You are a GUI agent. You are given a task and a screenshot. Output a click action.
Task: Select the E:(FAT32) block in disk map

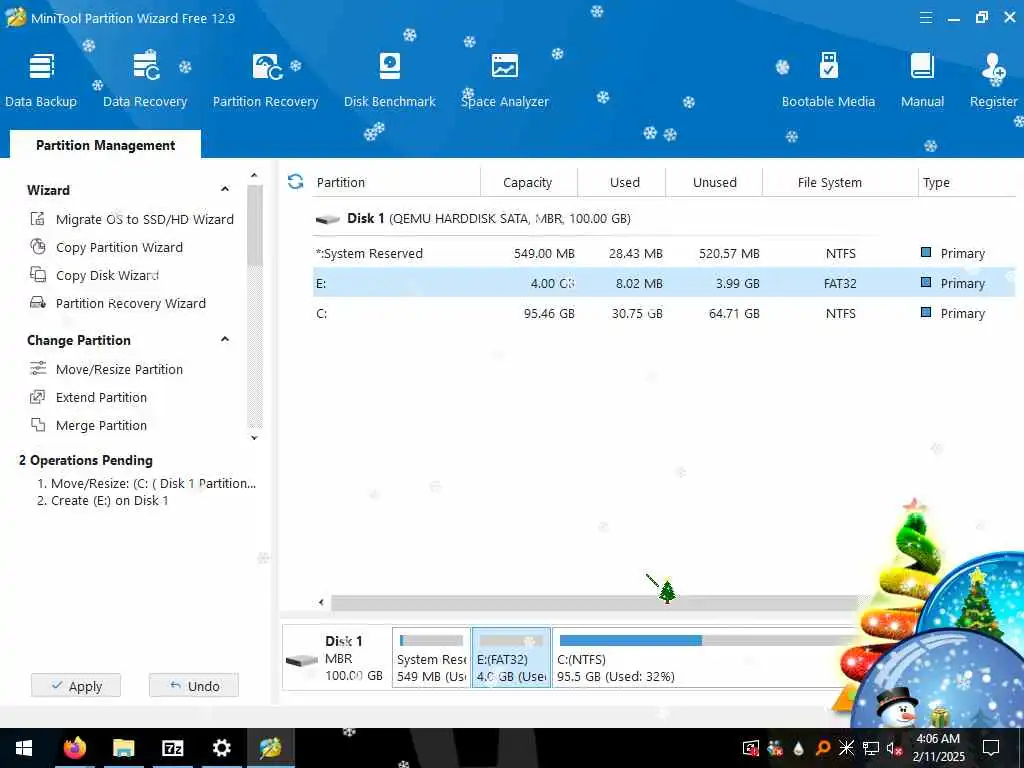(x=511, y=658)
